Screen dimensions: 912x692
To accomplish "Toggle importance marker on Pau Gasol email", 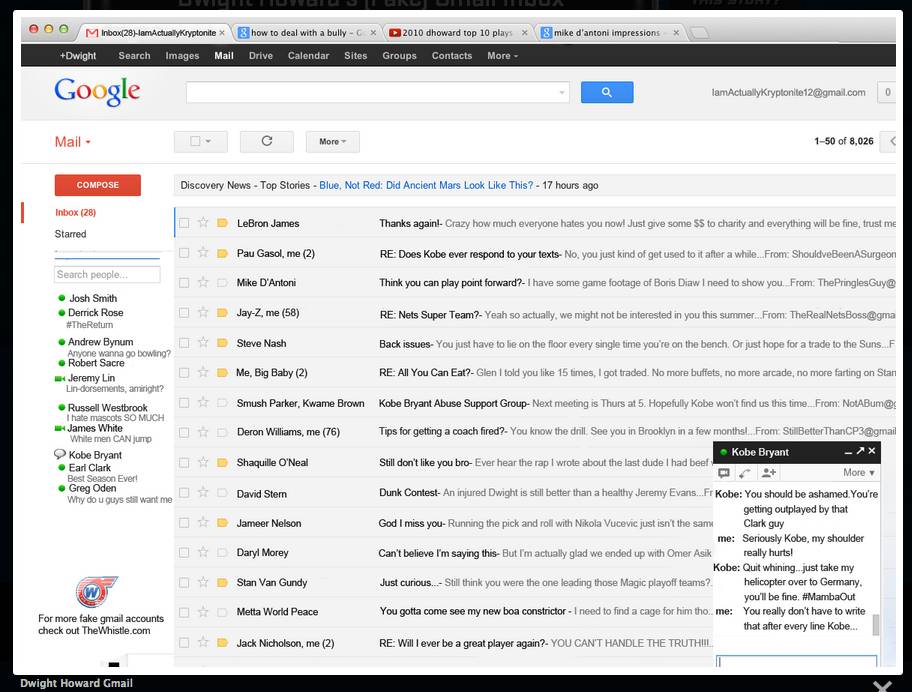I will click(x=222, y=253).
